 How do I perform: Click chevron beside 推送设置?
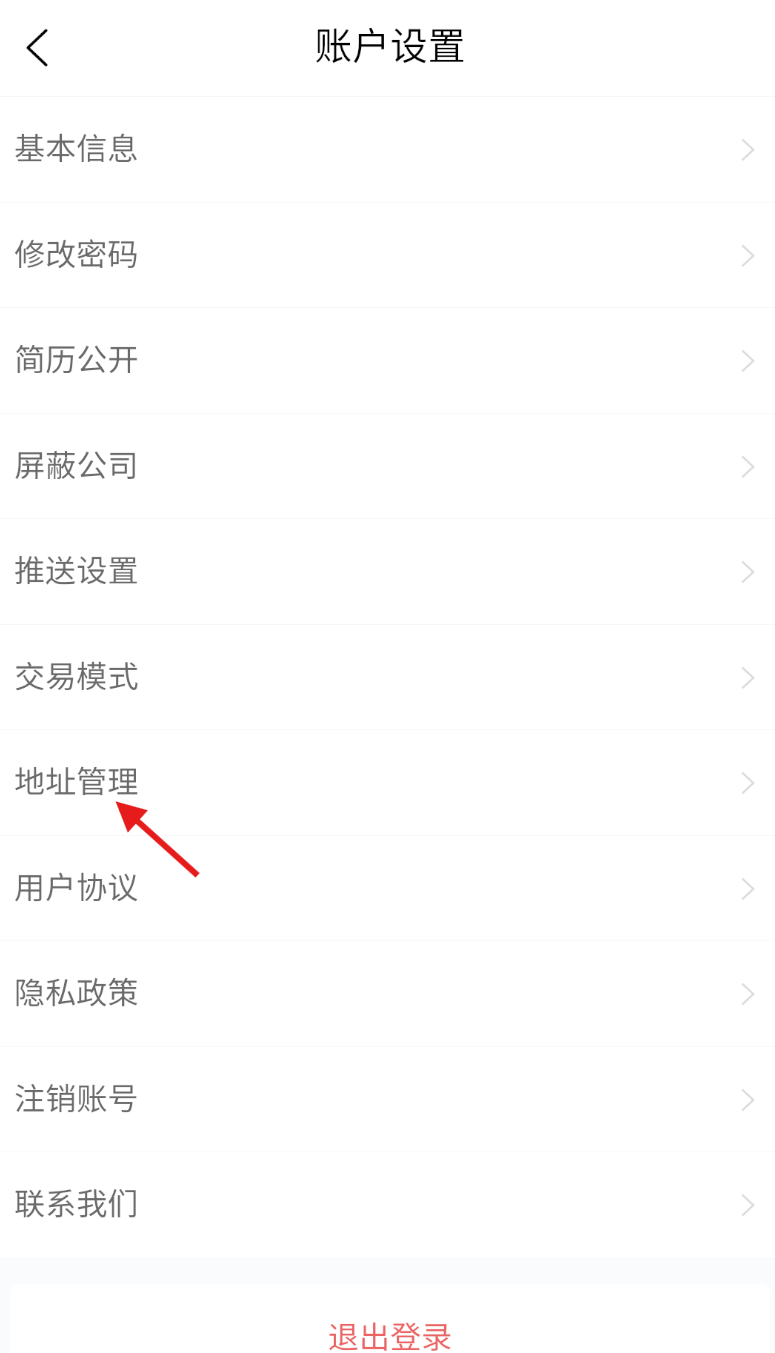(x=747, y=572)
